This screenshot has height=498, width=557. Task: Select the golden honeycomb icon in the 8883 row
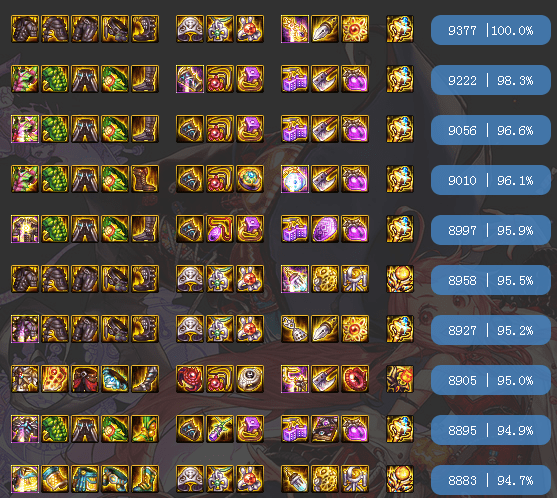click(x=325, y=479)
